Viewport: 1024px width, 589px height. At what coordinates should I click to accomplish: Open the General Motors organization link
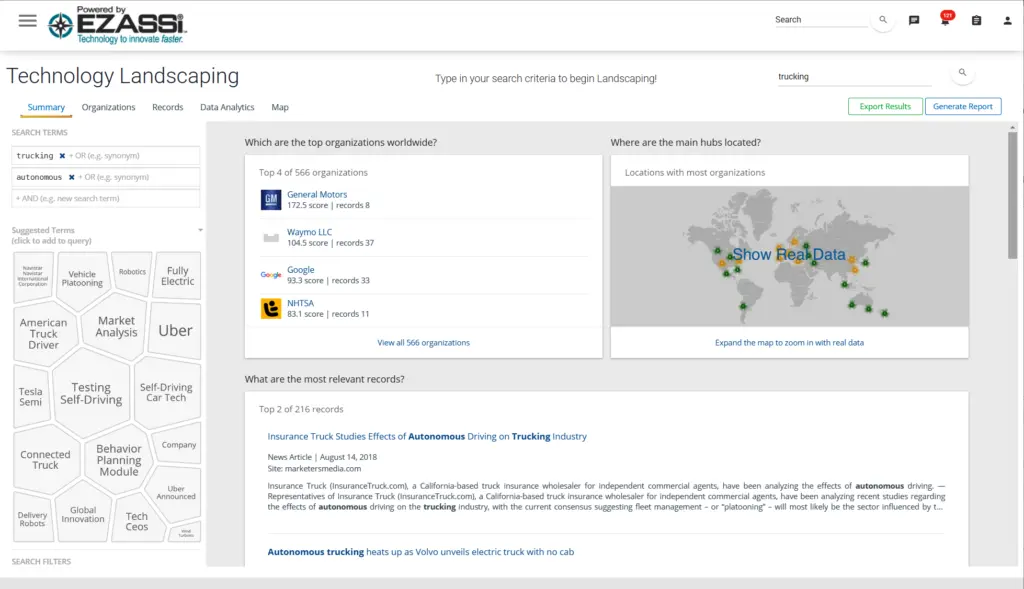[x=317, y=195]
